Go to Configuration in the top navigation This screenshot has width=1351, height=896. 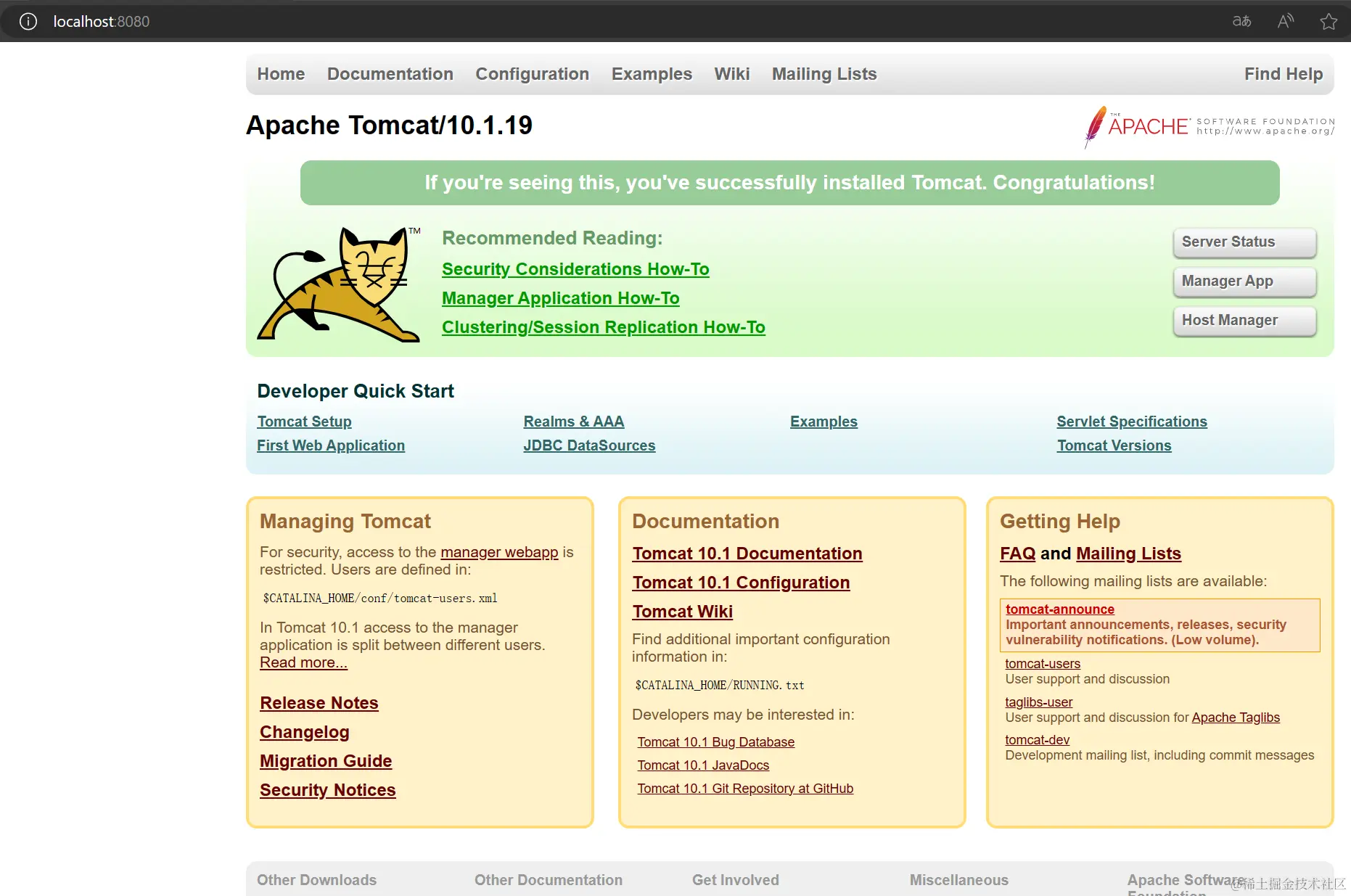coord(533,74)
